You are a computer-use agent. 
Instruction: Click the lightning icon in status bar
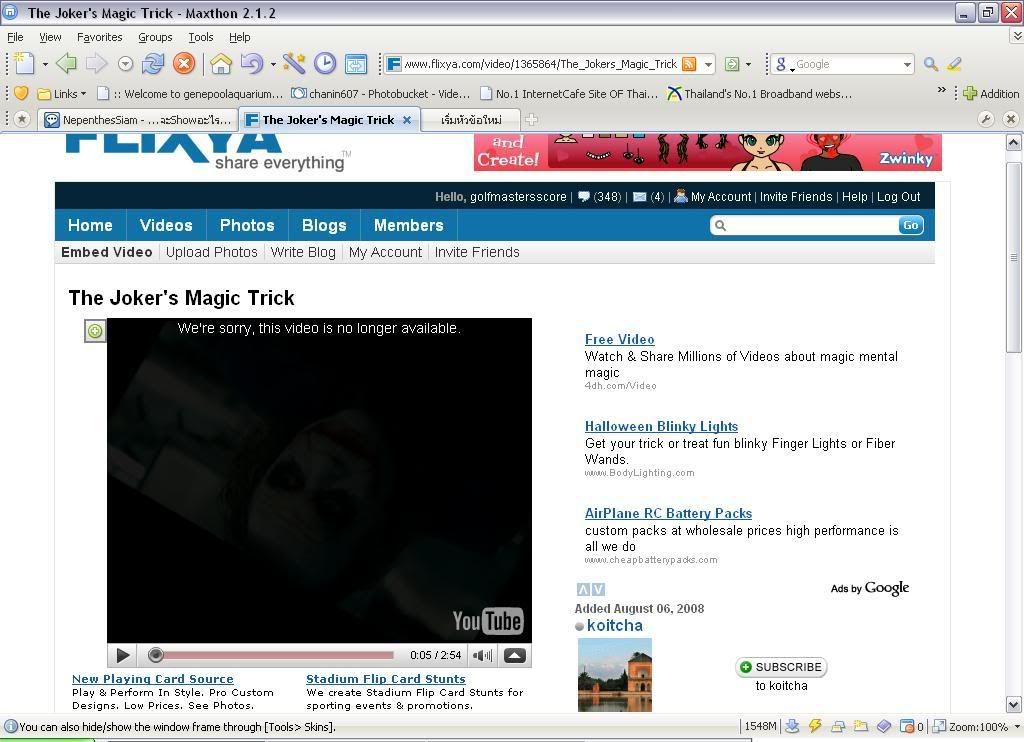(x=815, y=726)
